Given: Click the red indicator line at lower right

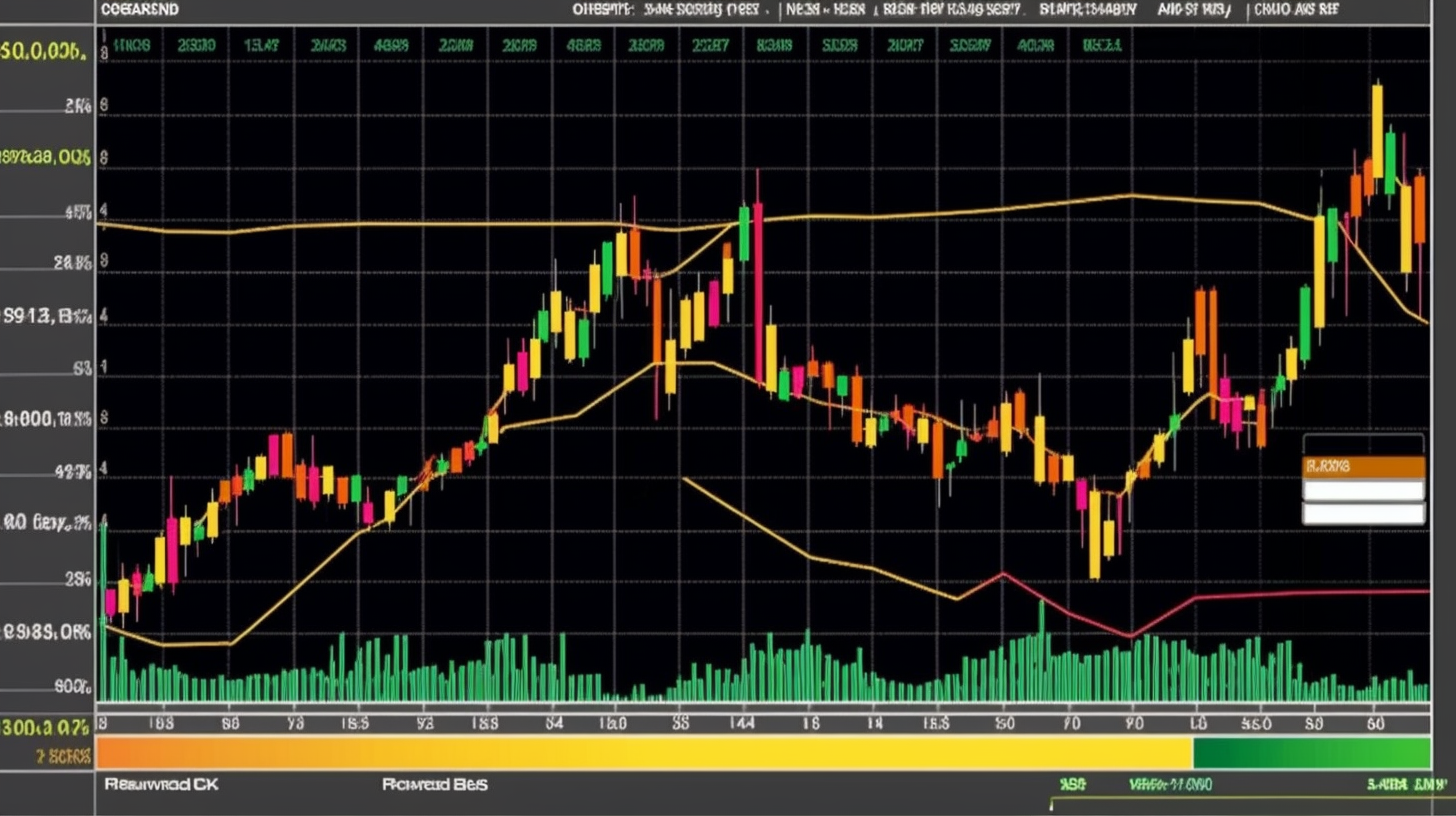Looking at the screenshot, I should pyautogui.click(x=1300, y=593).
